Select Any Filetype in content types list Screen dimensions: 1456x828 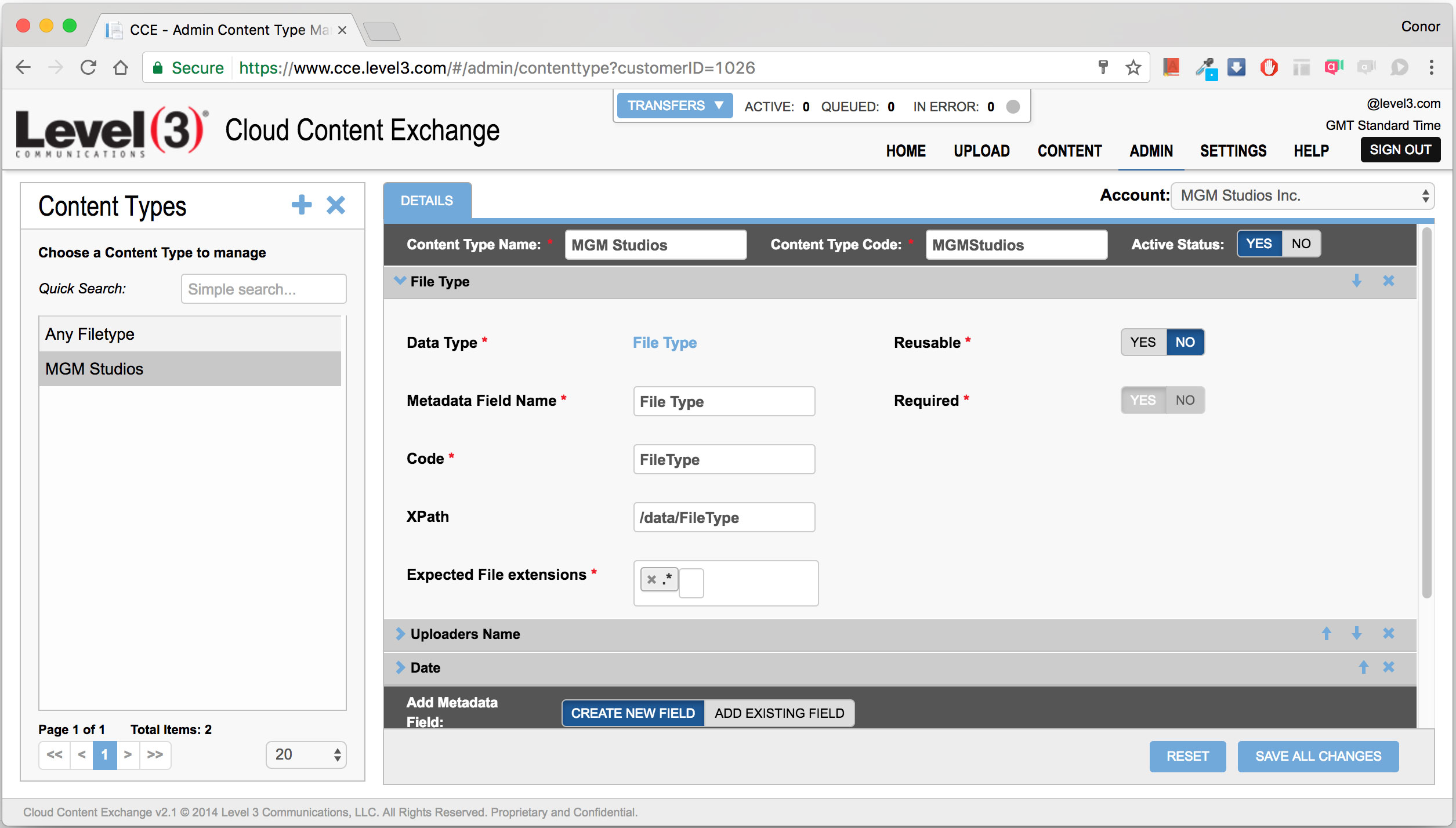coord(190,334)
